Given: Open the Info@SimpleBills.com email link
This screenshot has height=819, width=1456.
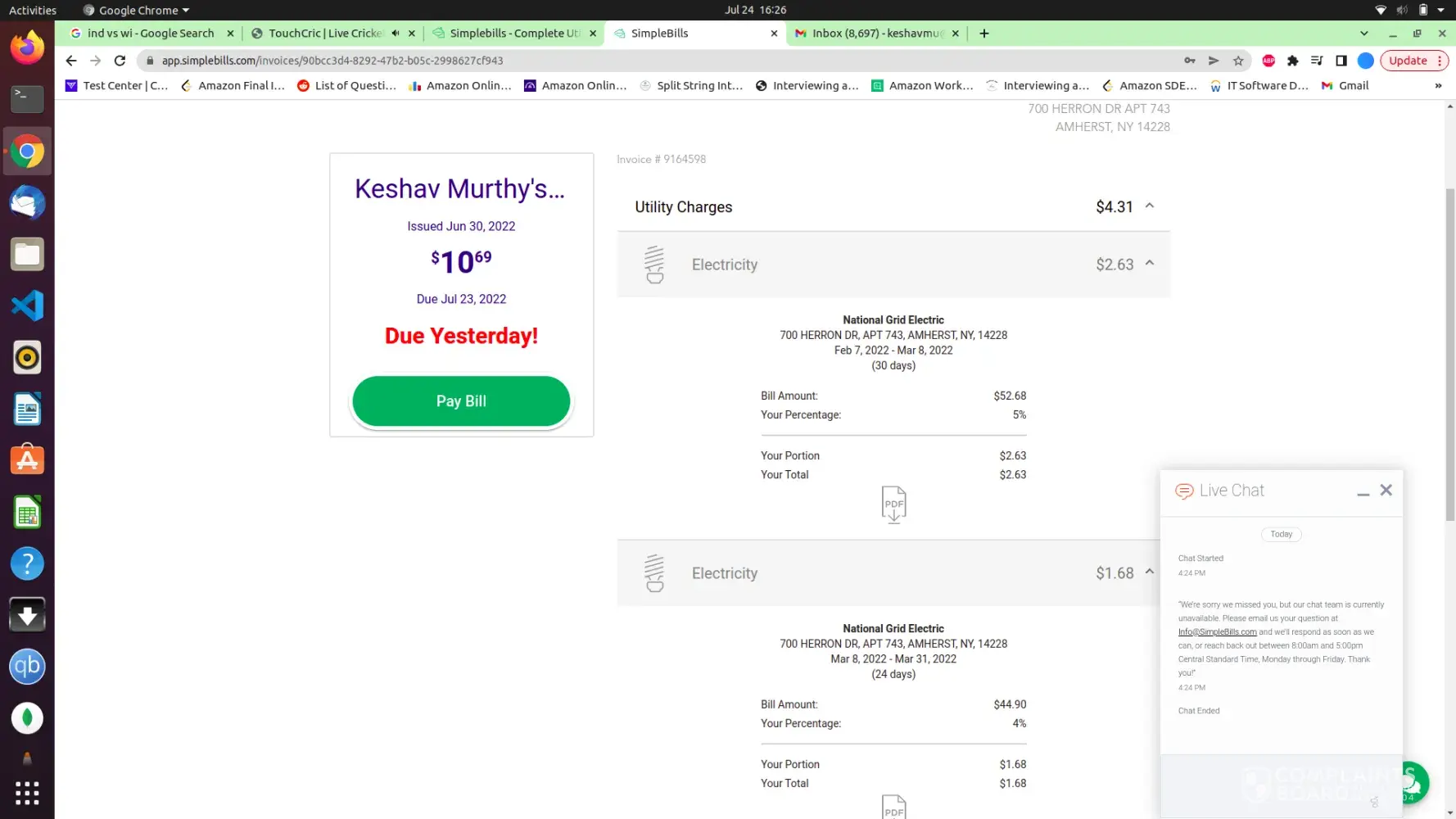Looking at the screenshot, I should pyautogui.click(x=1217, y=632).
